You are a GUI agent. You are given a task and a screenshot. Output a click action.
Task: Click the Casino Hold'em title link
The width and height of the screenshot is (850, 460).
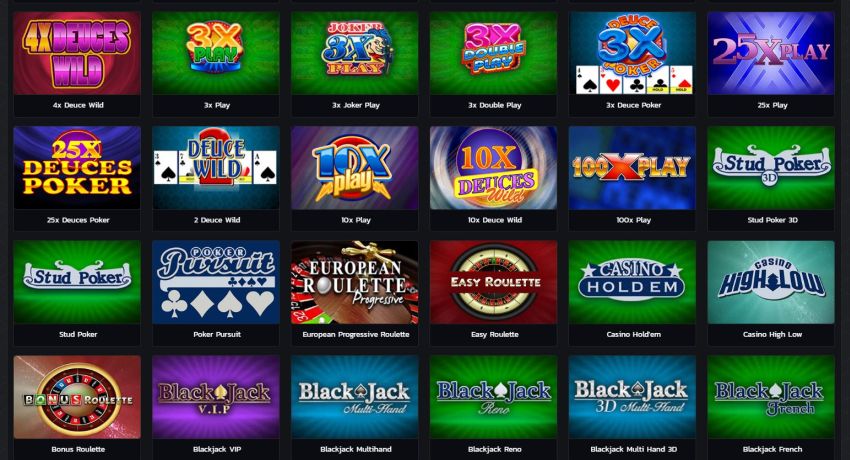633,334
